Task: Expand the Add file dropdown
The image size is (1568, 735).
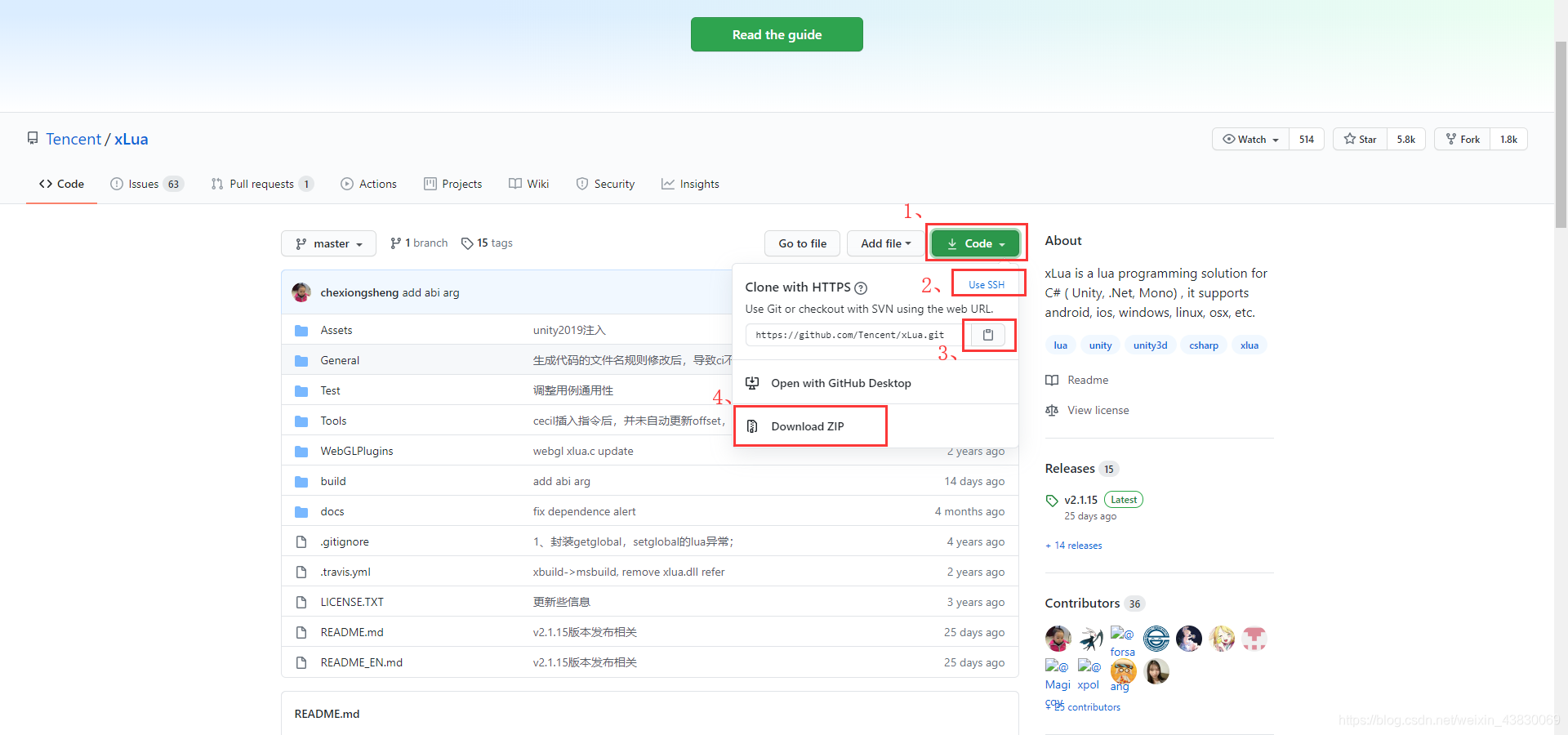Action: (885, 243)
